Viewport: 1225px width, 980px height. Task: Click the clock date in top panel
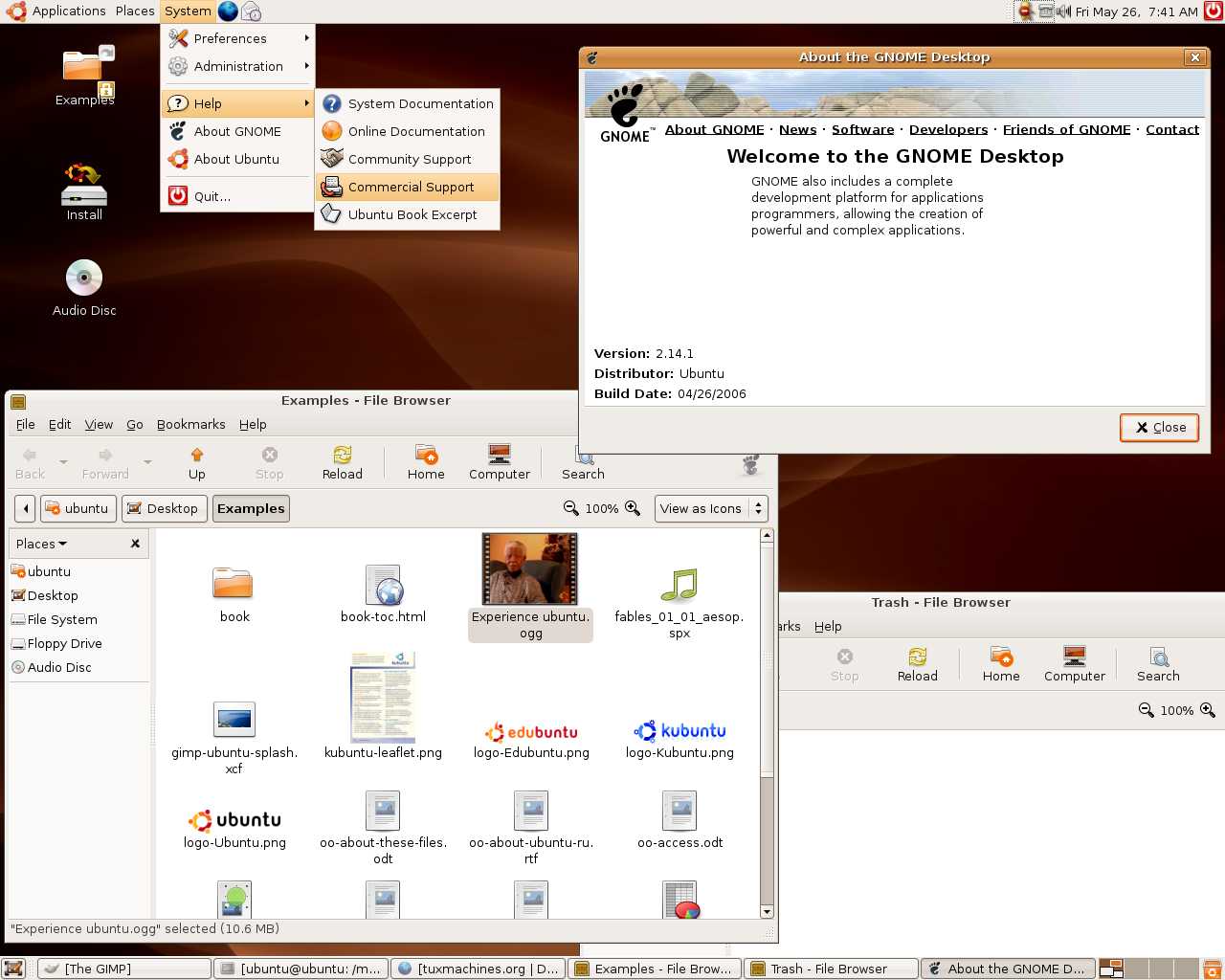point(1136,11)
